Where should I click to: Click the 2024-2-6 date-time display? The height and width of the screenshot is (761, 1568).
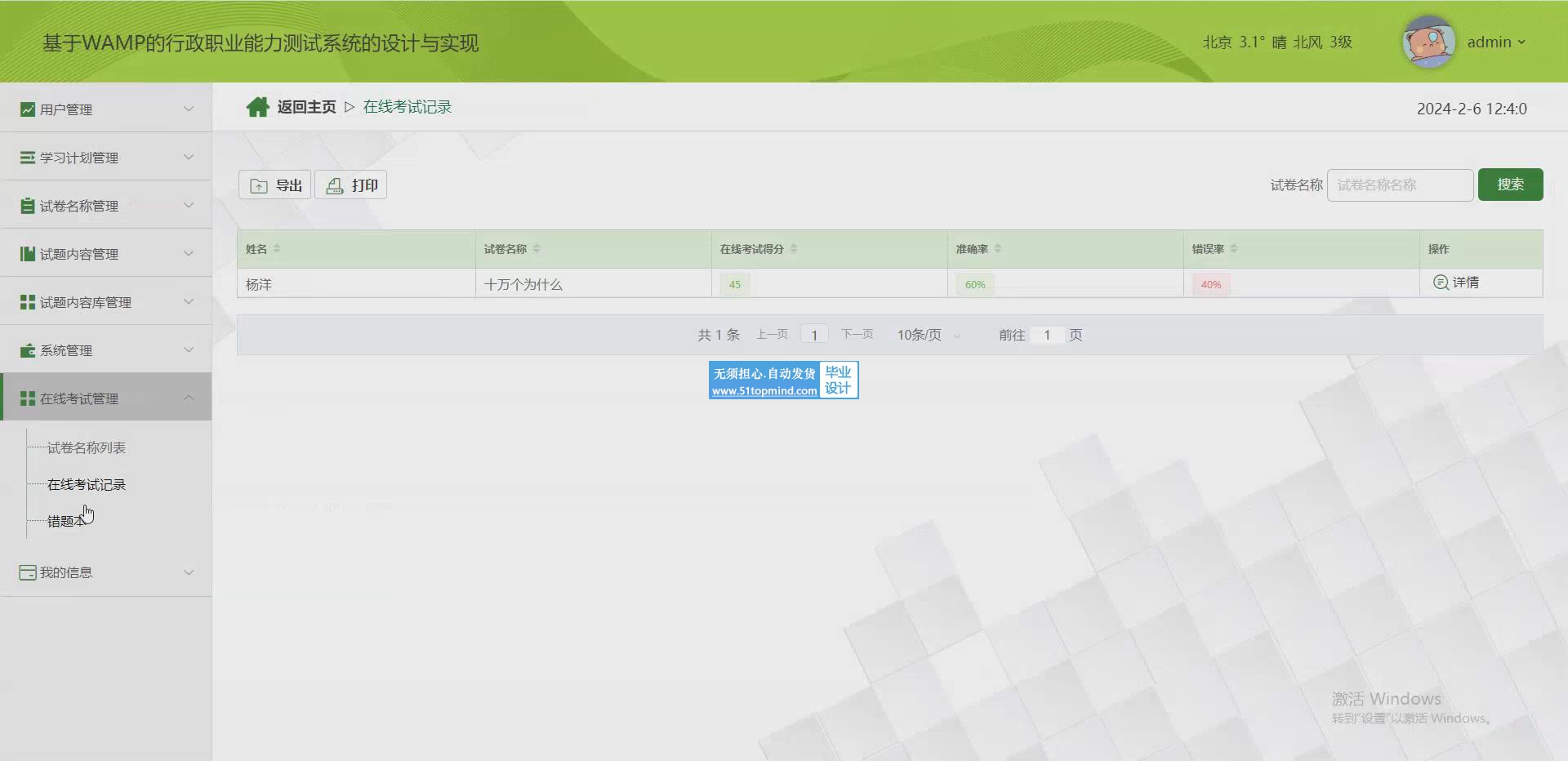1472,109
